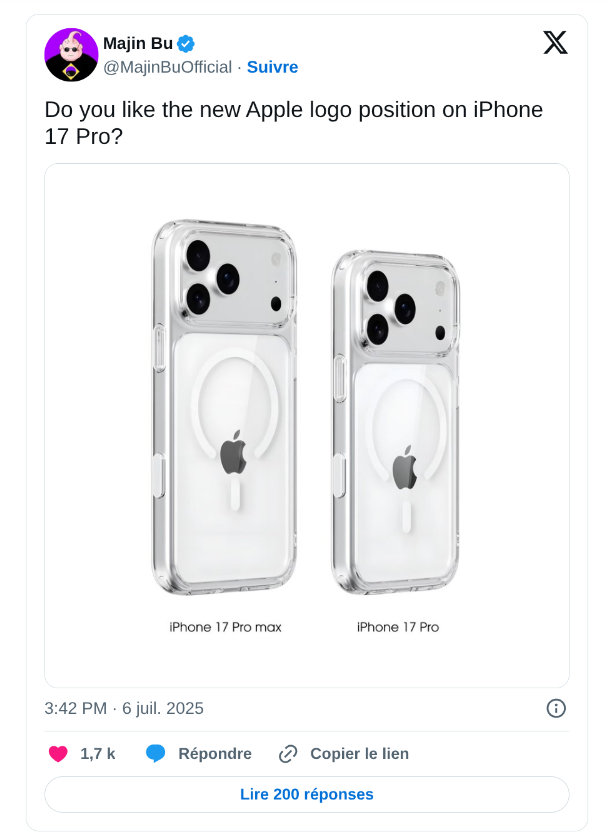Open Majin Bu's profile avatar

coord(71,55)
